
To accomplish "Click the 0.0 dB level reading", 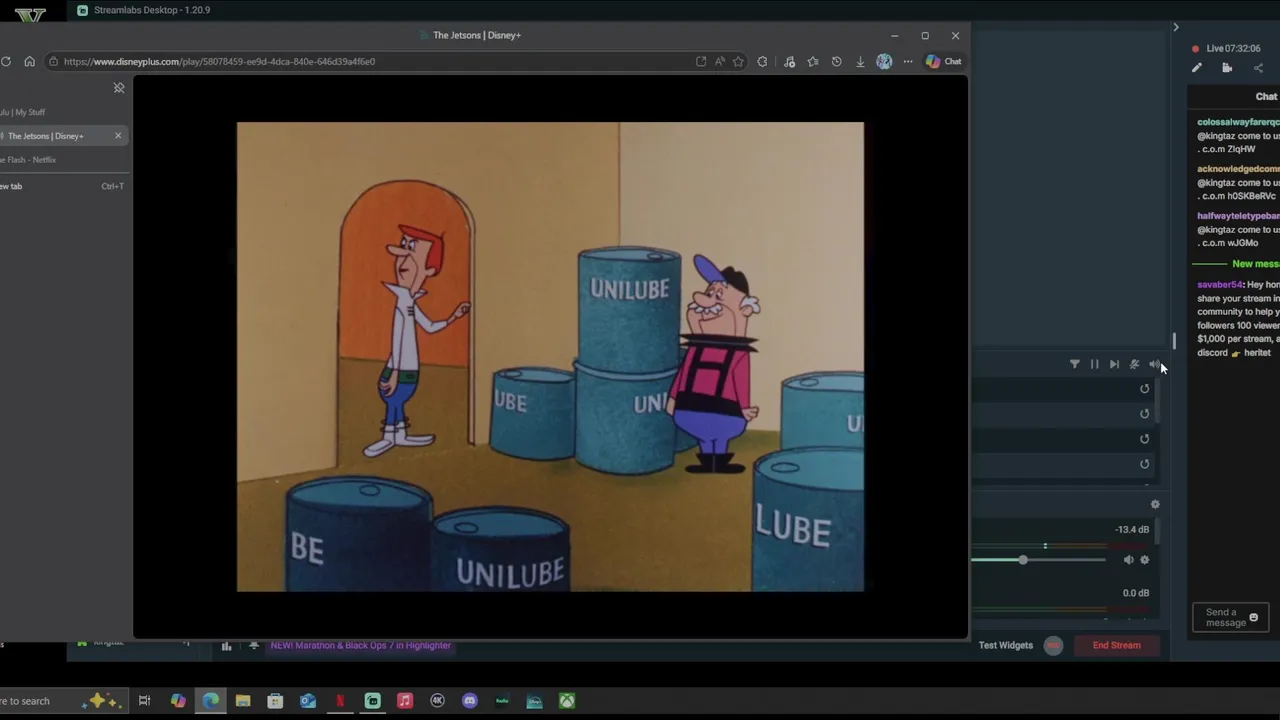I will point(1136,593).
